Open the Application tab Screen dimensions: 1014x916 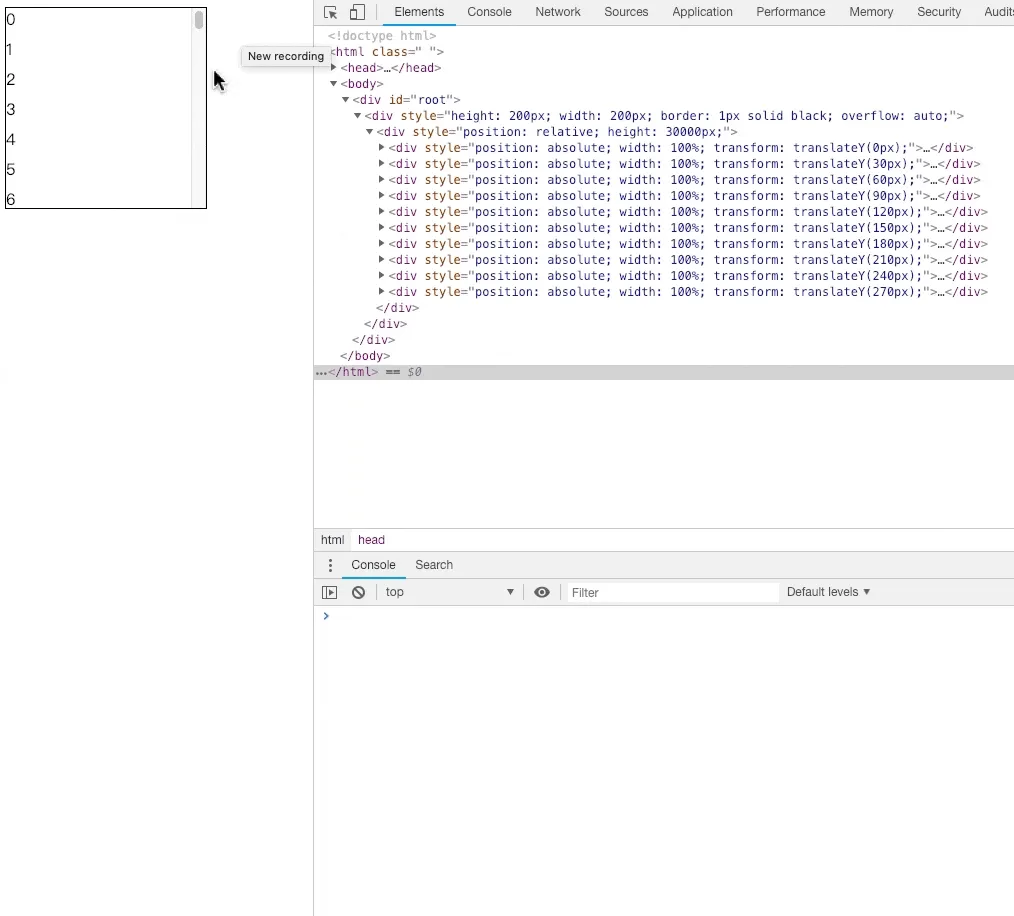(x=702, y=12)
